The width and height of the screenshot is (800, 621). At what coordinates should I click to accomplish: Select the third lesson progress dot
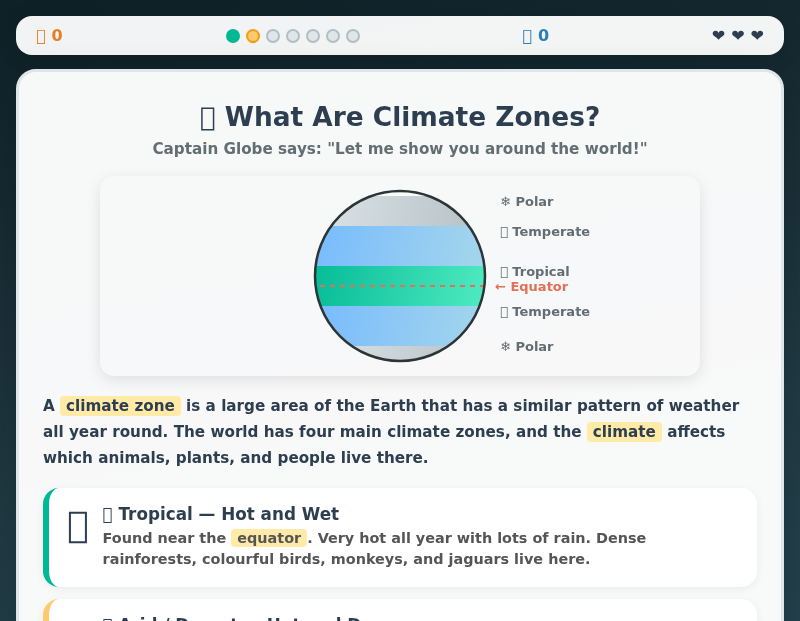coord(273,36)
